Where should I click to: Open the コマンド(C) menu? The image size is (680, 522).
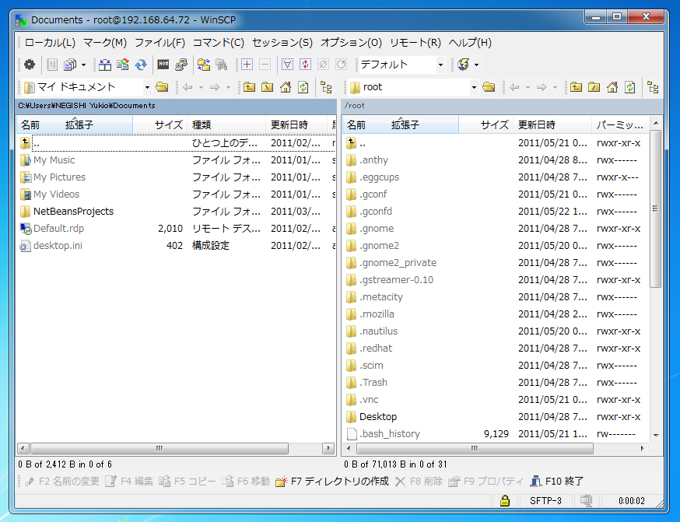219,42
